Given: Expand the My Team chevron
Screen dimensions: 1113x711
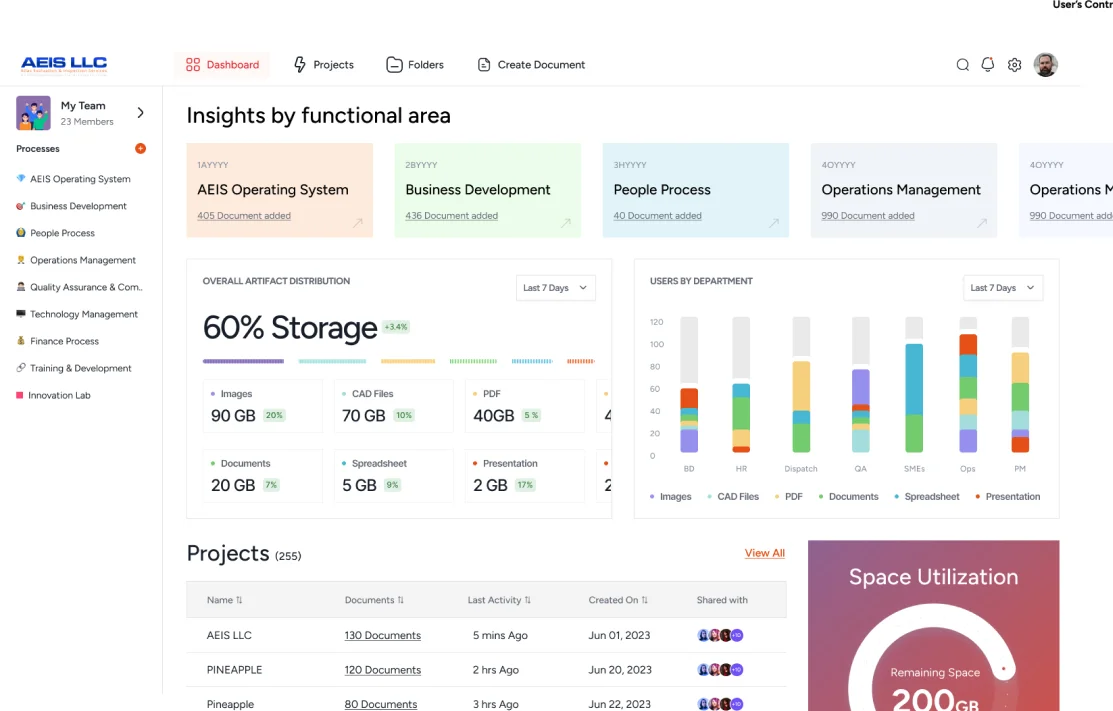Looking at the screenshot, I should tap(140, 113).
